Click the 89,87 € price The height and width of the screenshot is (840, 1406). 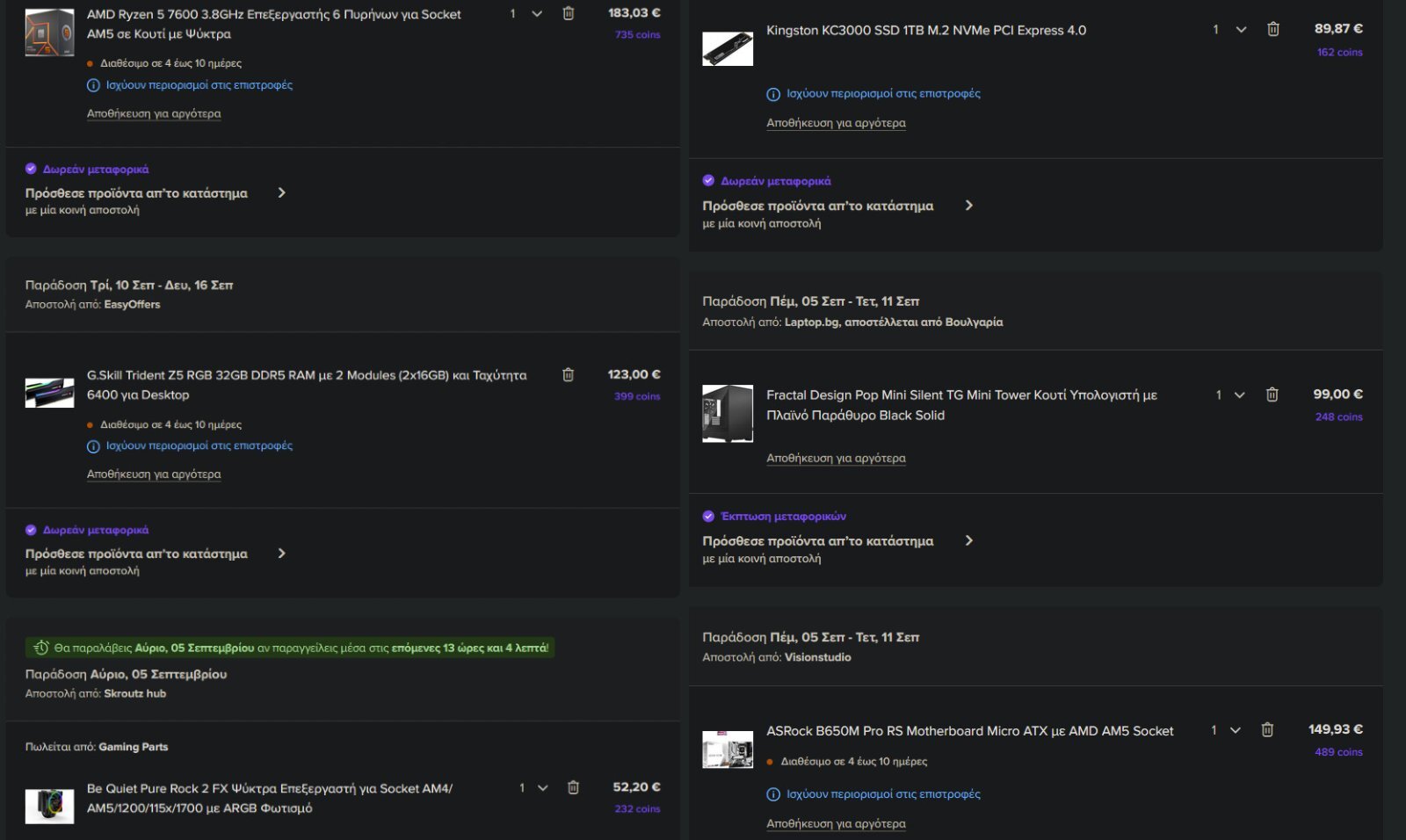click(x=1338, y=29)
